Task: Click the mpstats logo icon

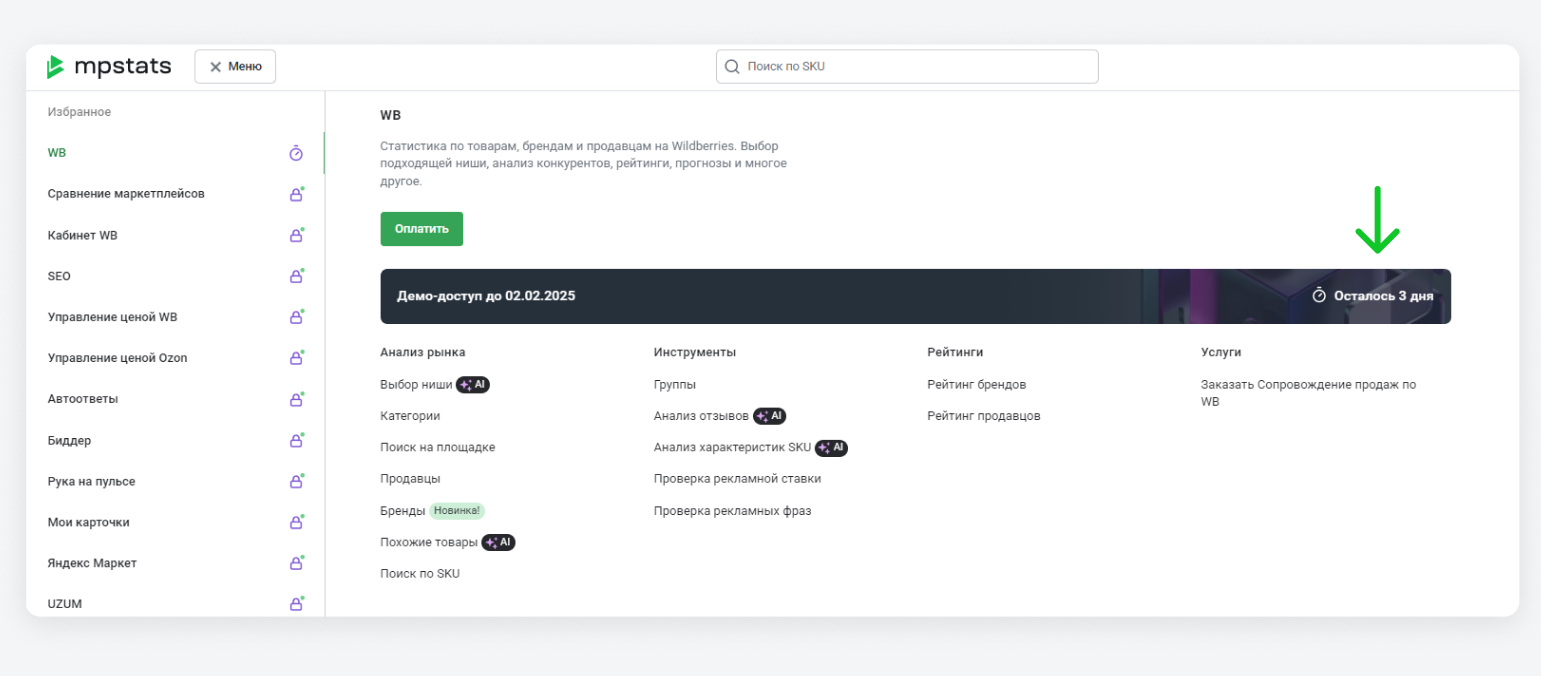Action: tap(56, 67)
